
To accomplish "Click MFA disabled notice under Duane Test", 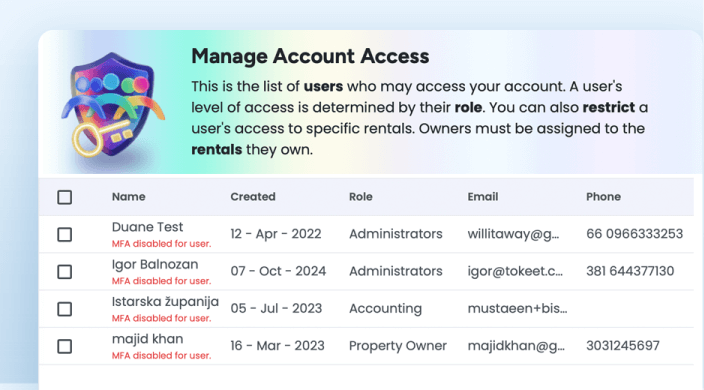I will (x=161, y=244).
